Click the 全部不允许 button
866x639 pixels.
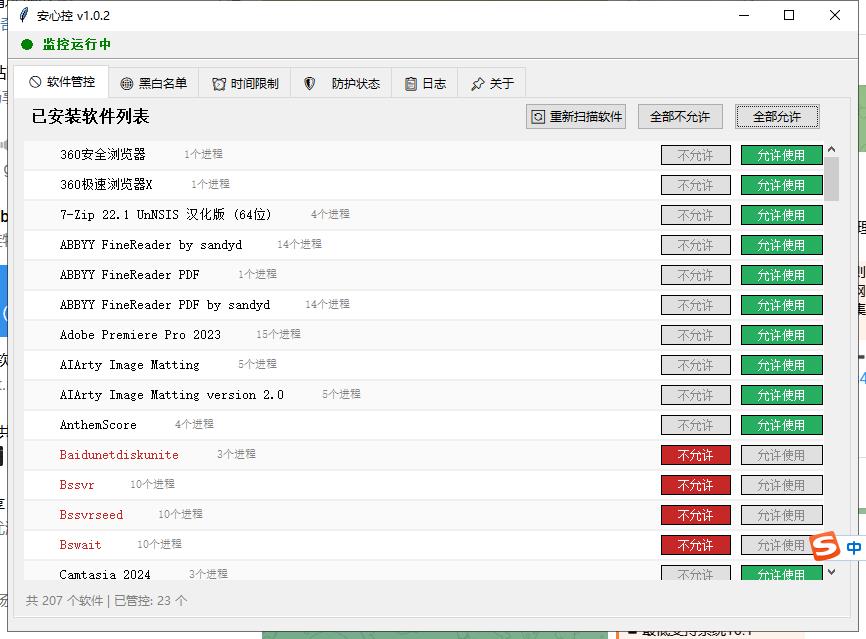click(680, 117)
